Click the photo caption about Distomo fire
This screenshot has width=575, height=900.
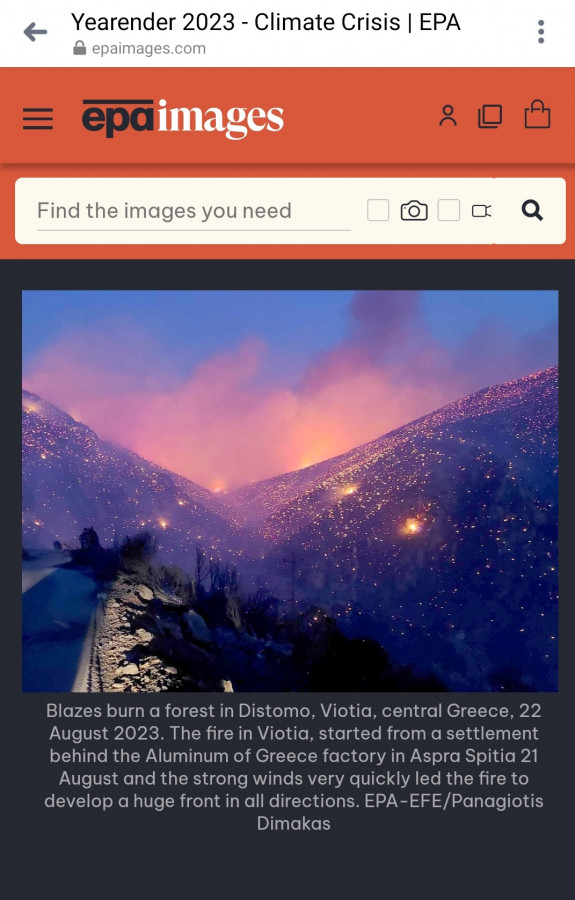[x=293, y=767]
